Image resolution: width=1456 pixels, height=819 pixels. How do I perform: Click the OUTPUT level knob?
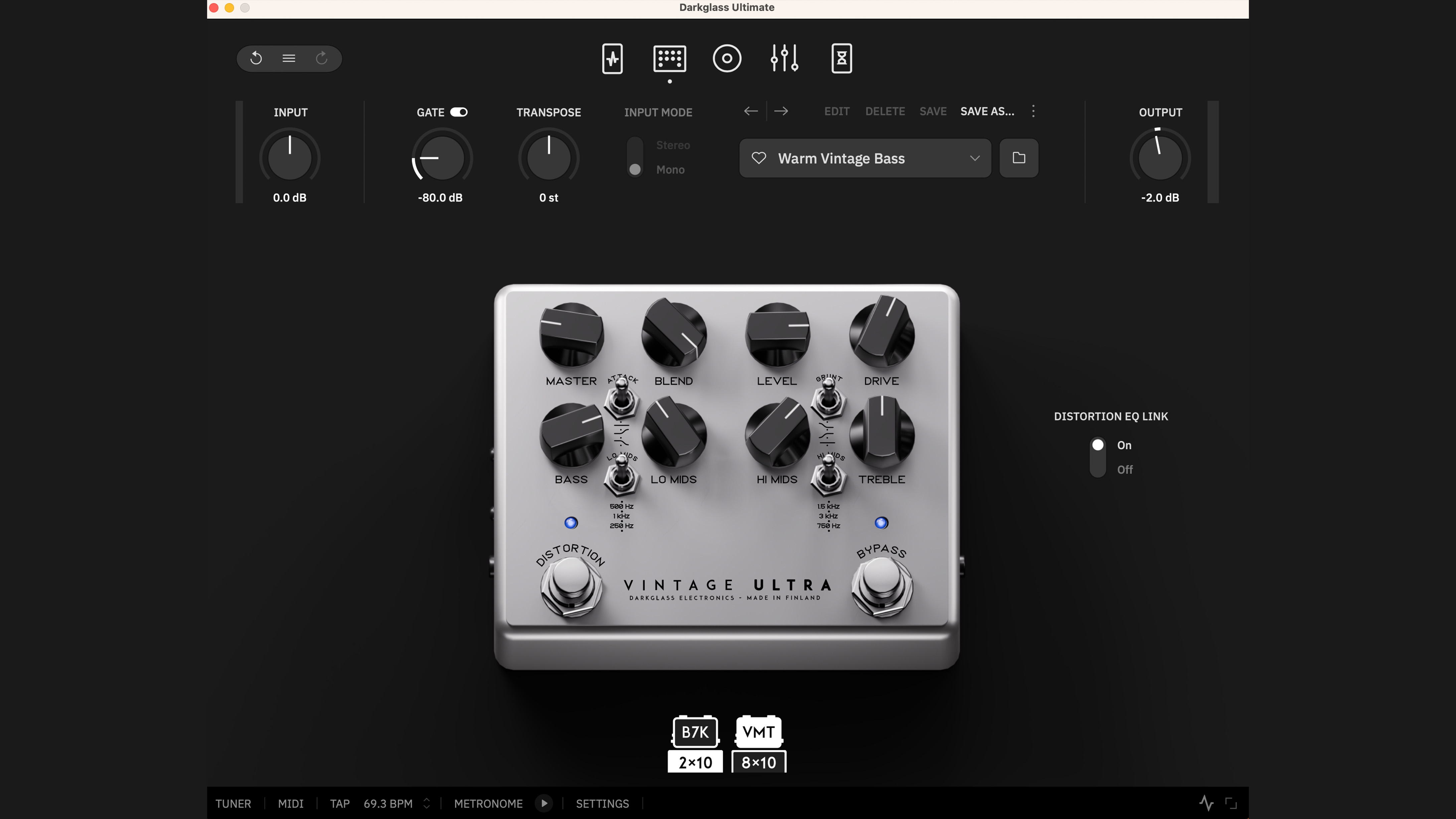pos(1160,158)
